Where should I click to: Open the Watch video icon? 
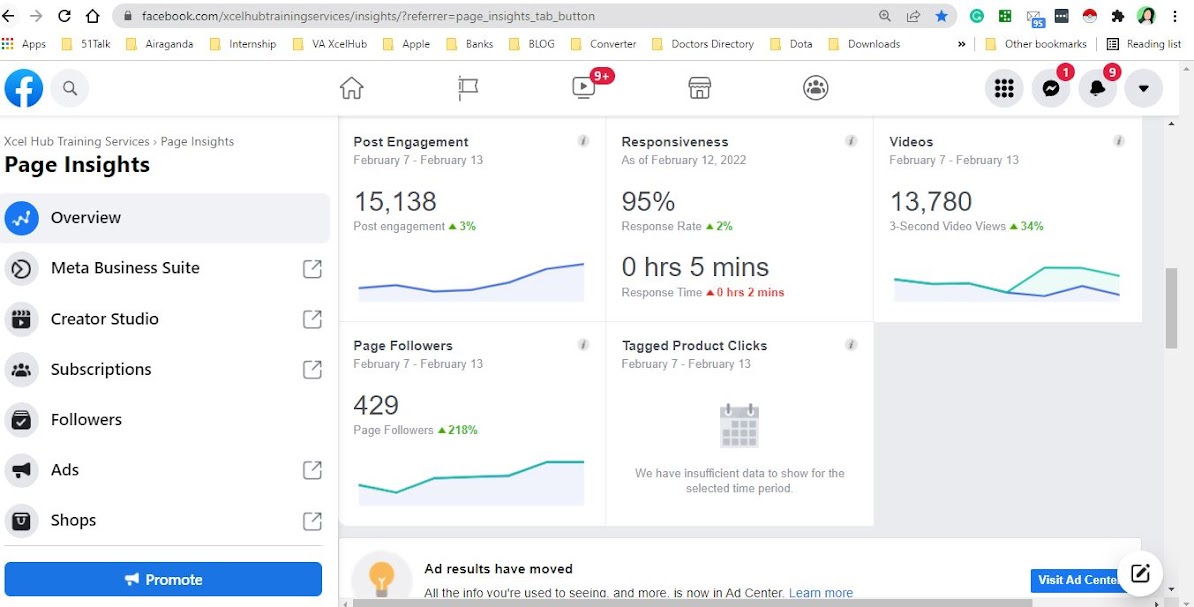[584, 88]
